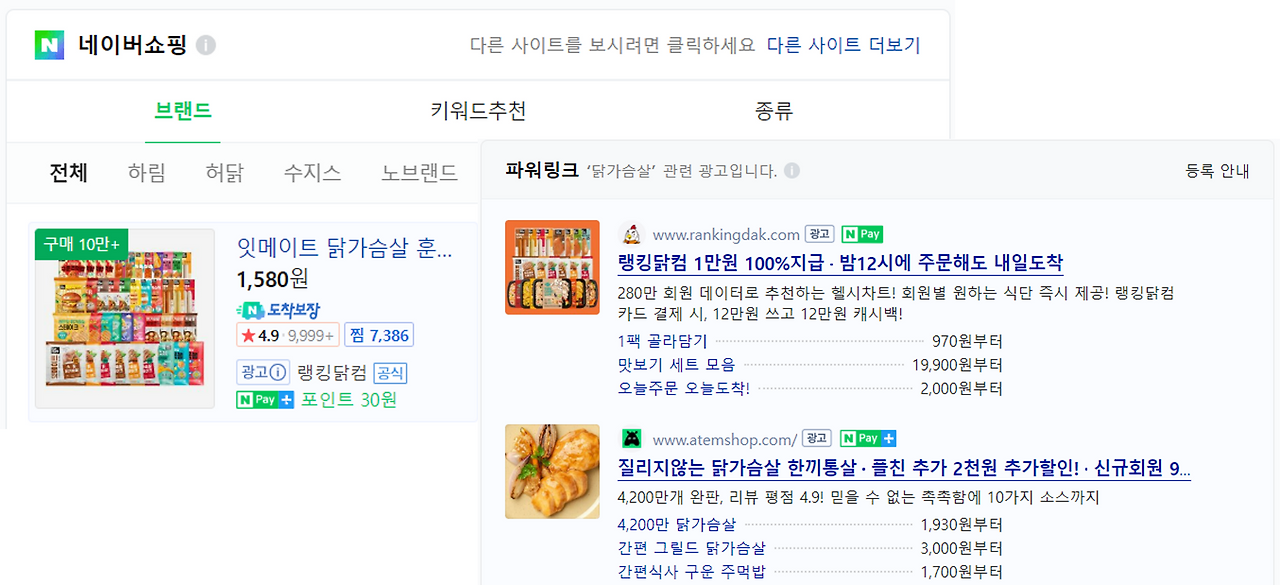Open the 등록 안내 link

pyautogui.click(x=1217, y=171)
